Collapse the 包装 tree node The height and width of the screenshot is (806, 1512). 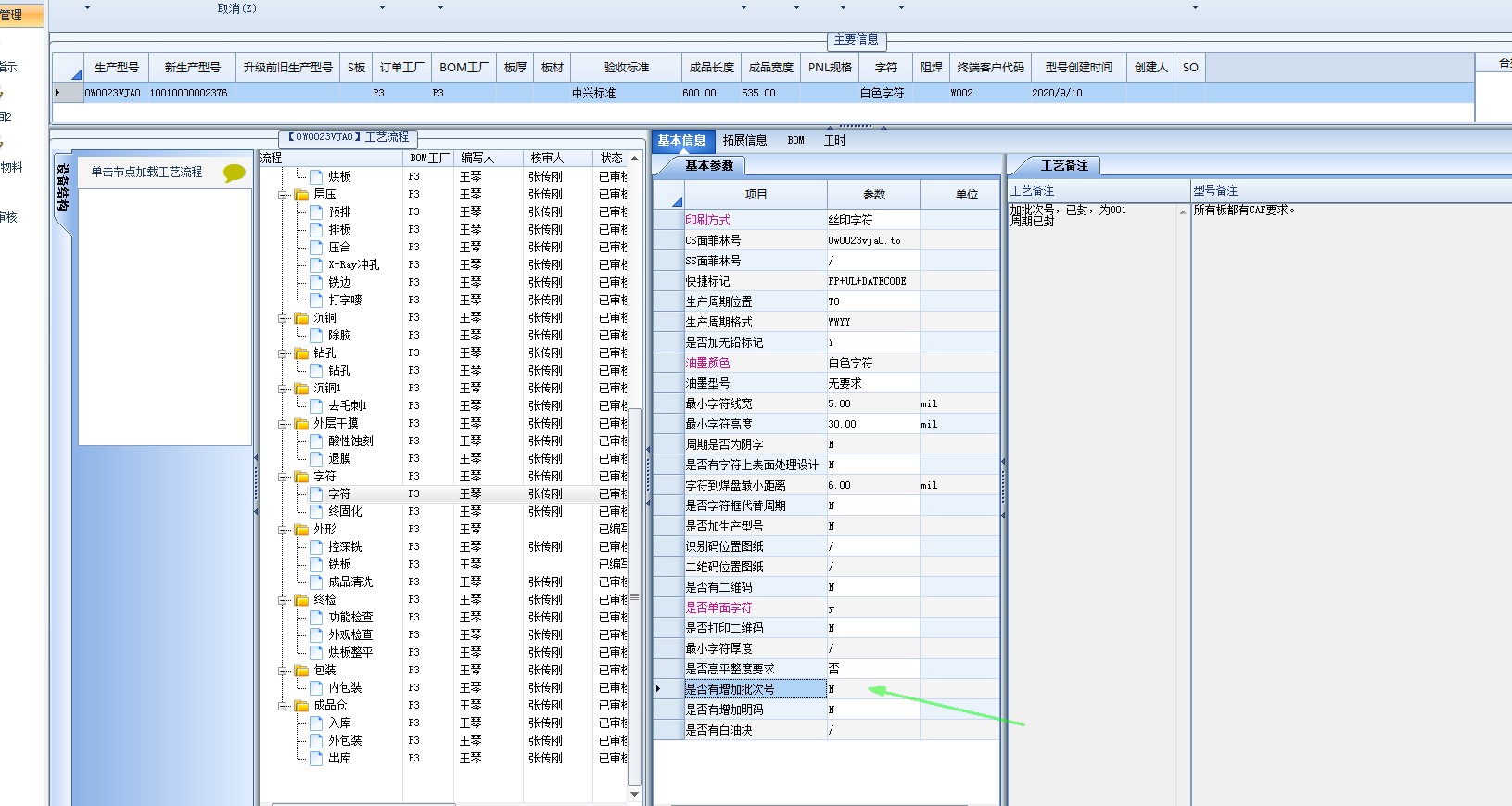point(283,671)
